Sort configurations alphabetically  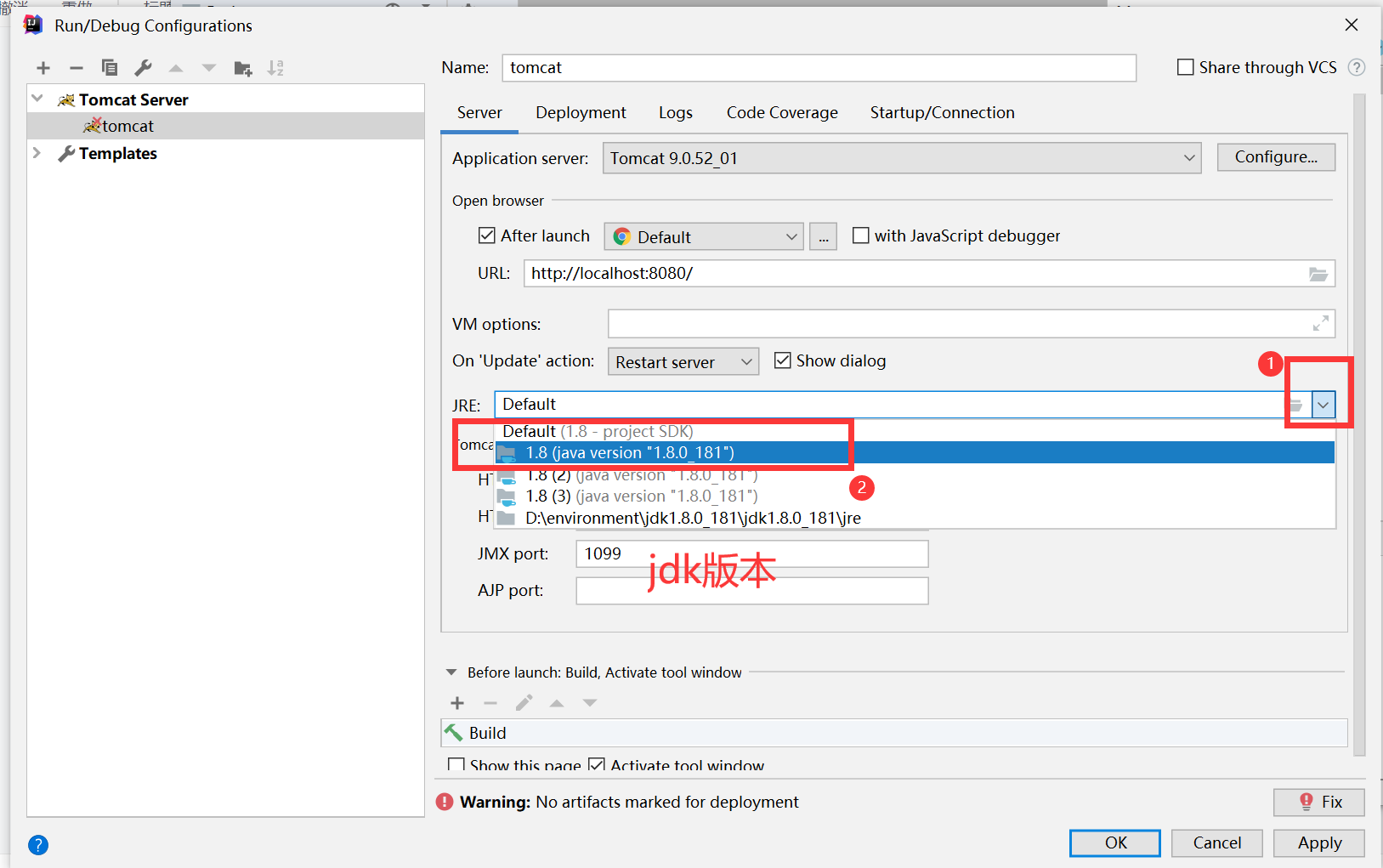pyautogui.click(x=275, y=68)
